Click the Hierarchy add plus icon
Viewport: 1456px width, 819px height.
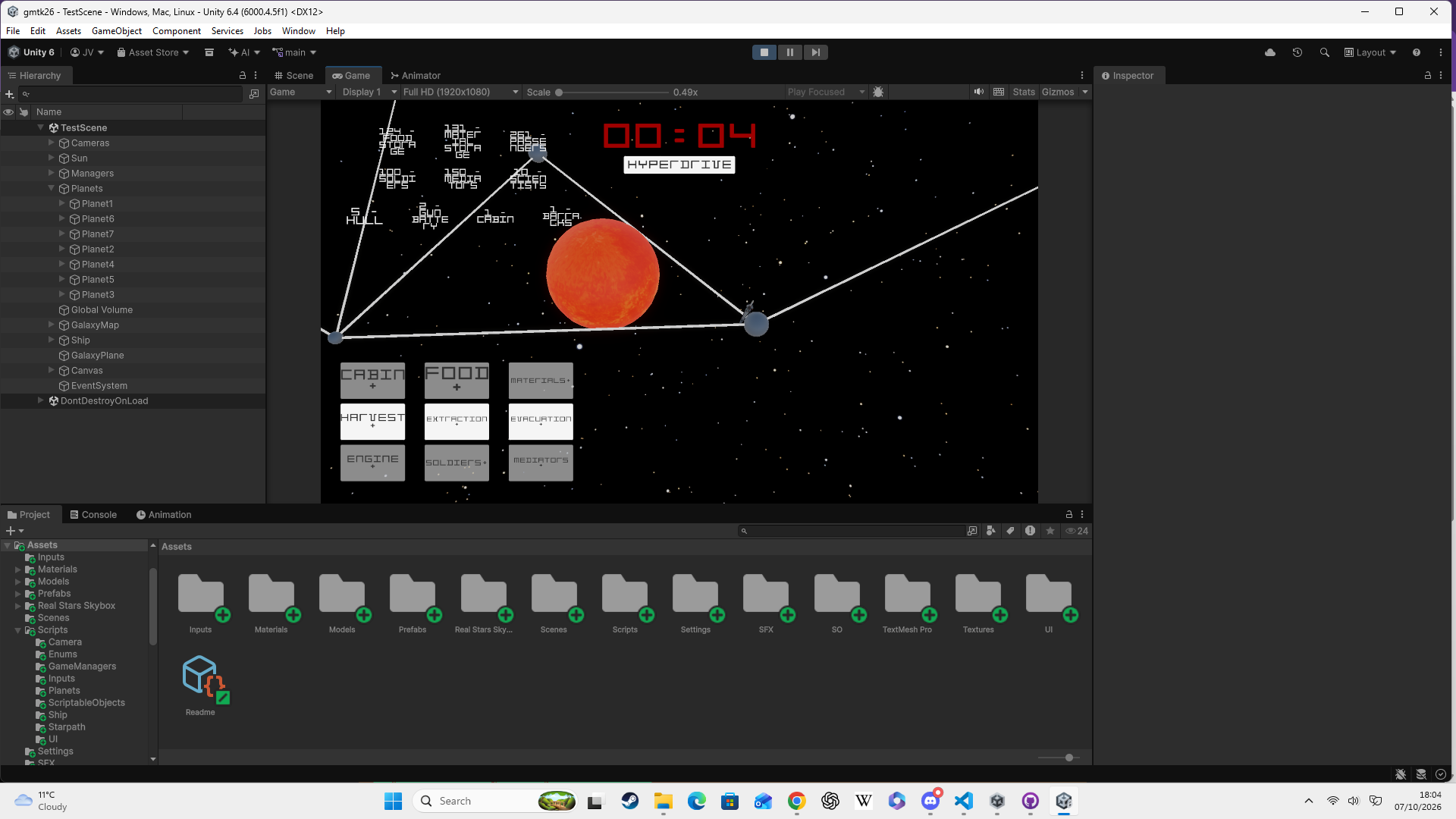point(10,94)
